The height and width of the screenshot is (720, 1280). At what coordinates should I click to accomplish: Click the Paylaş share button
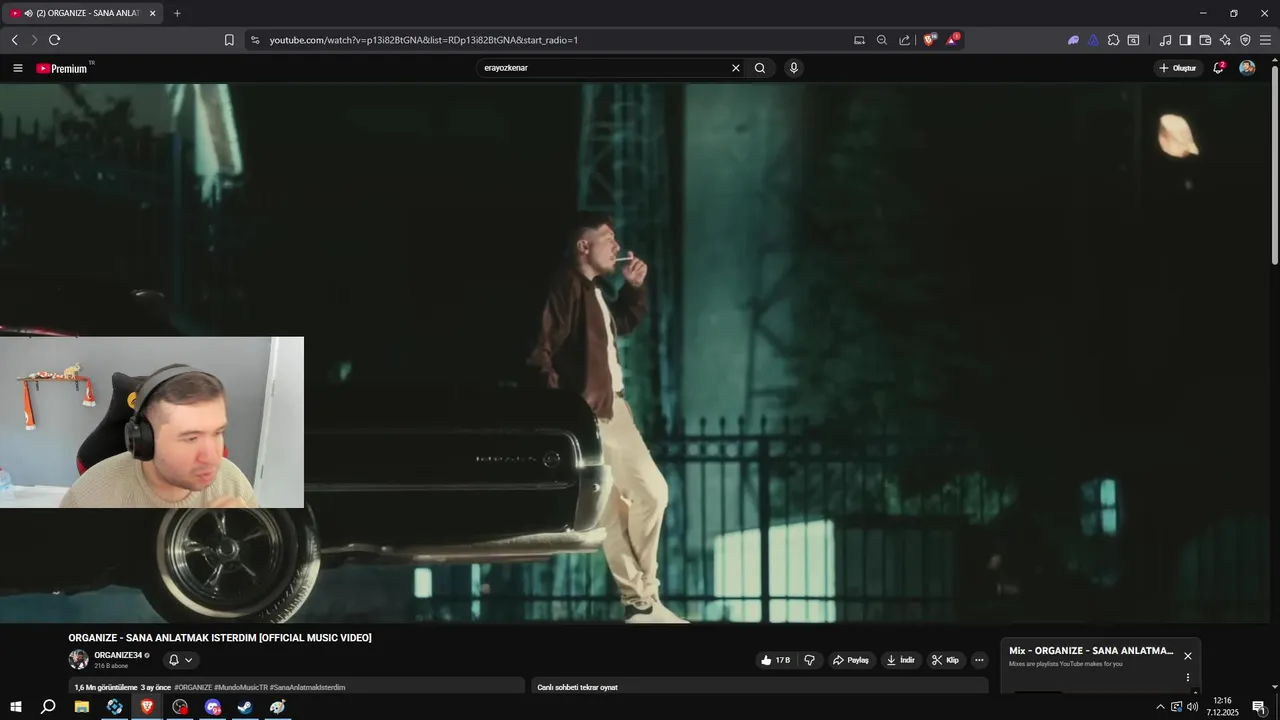point(851,660)
